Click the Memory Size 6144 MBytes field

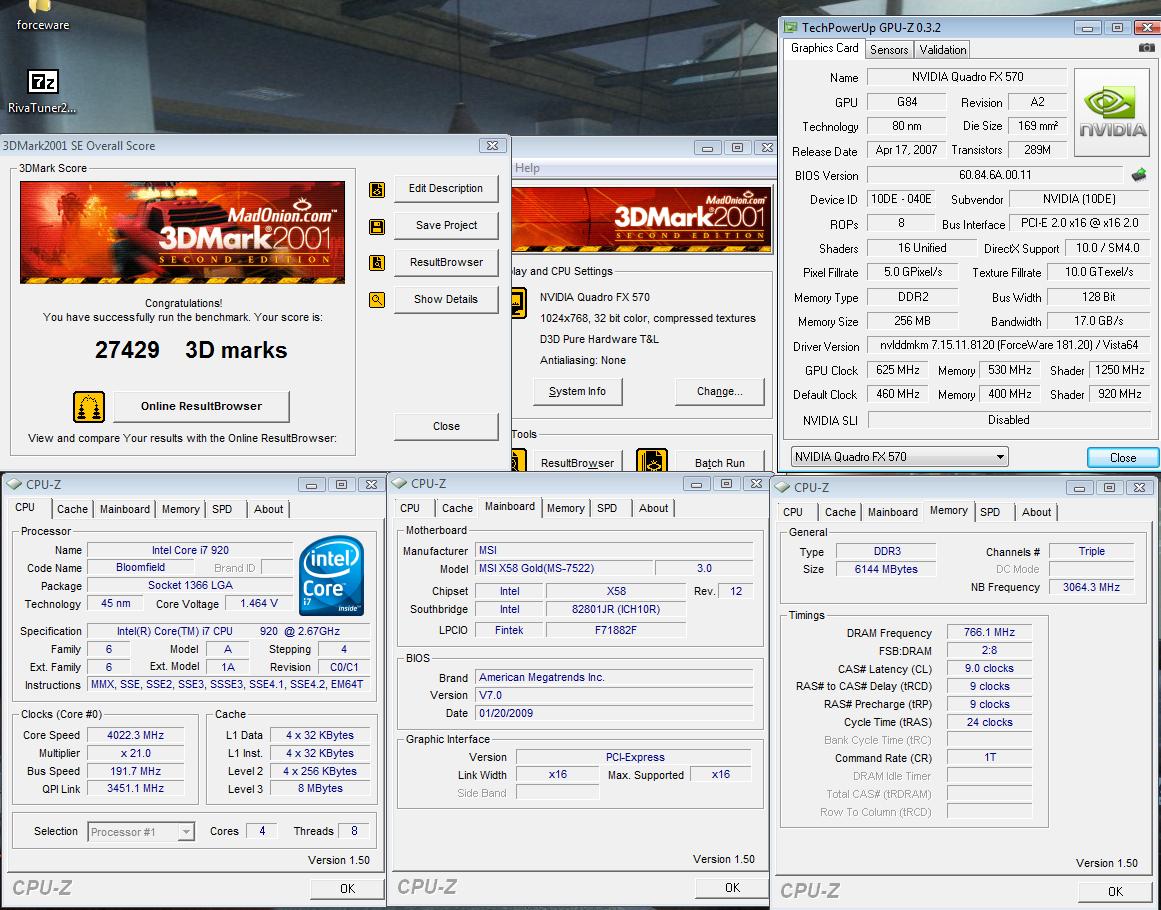pos(886,569)
